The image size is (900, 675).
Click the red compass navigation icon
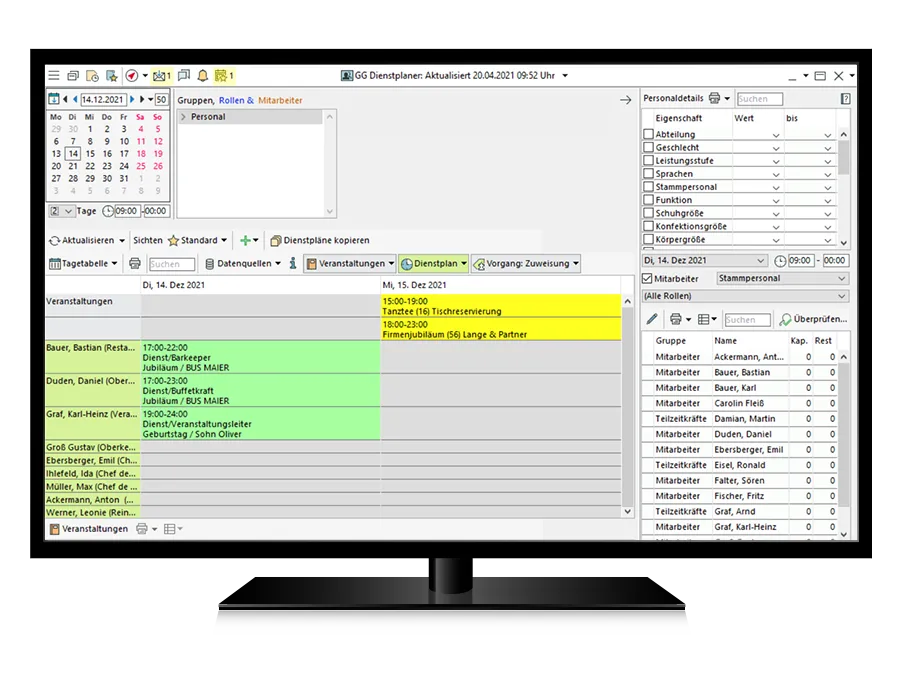131,75
